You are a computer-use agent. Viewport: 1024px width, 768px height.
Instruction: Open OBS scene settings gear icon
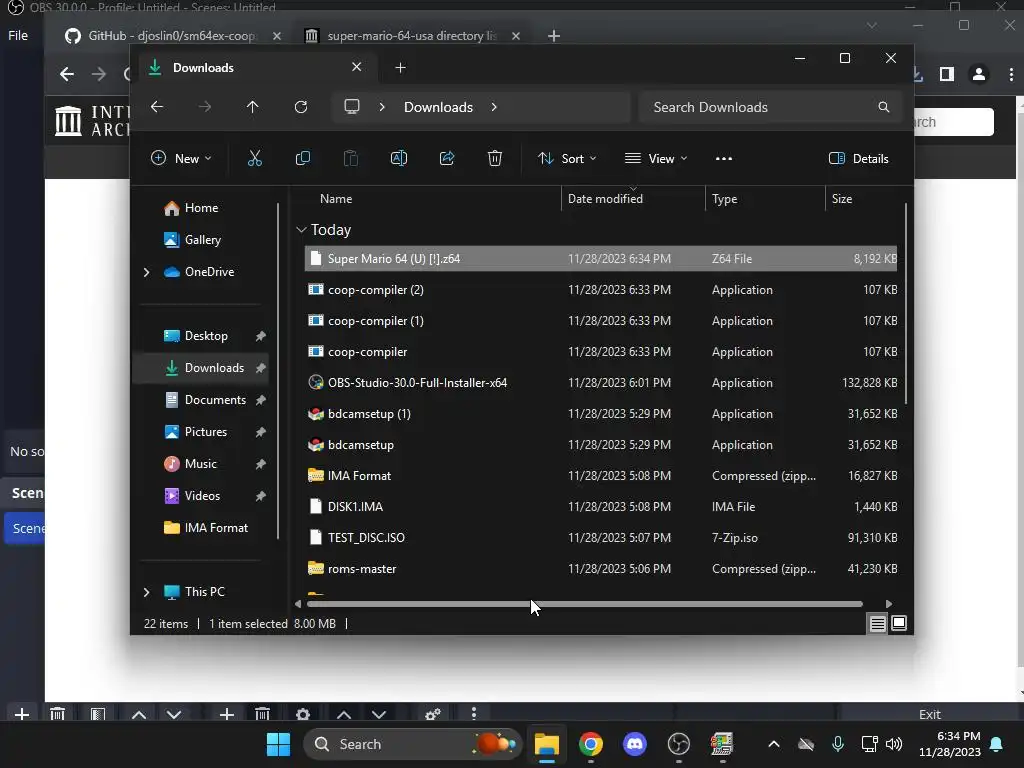tap(302, 714)
